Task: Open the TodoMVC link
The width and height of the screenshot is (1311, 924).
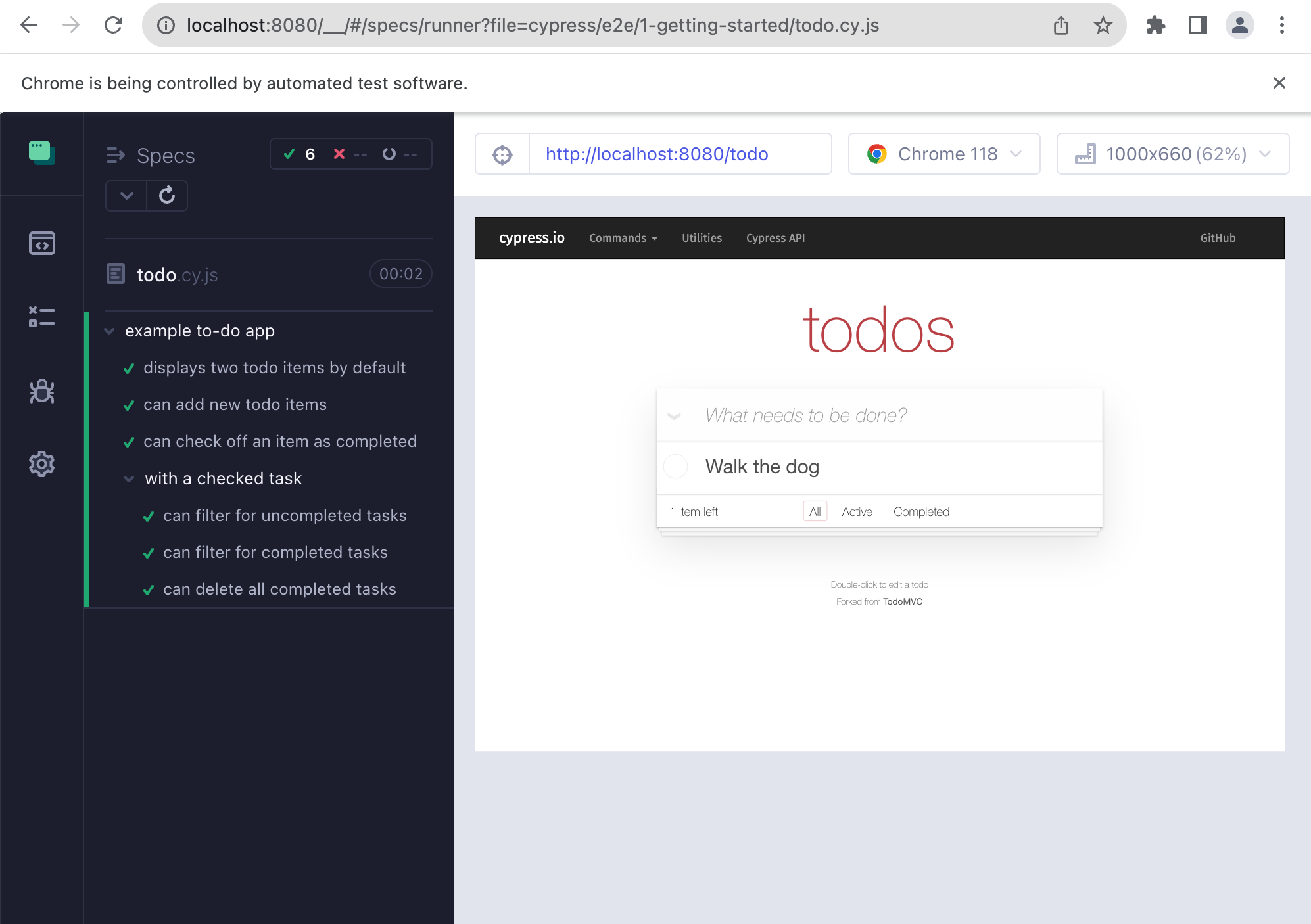Action: point(903,601)
